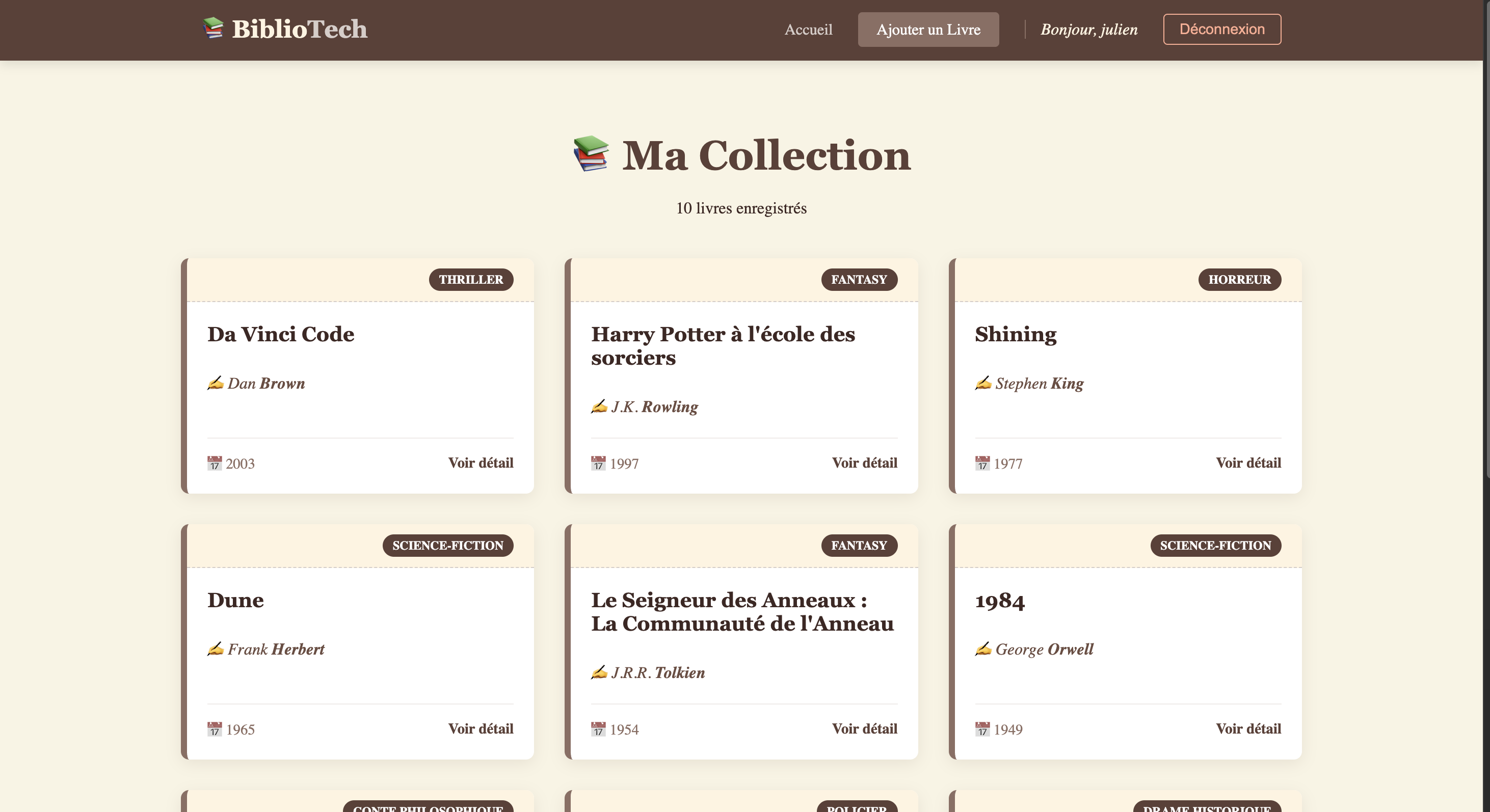Select the Harry Potter book title
This screenshot has width=1490, height=812.
(x=723, y=345)
